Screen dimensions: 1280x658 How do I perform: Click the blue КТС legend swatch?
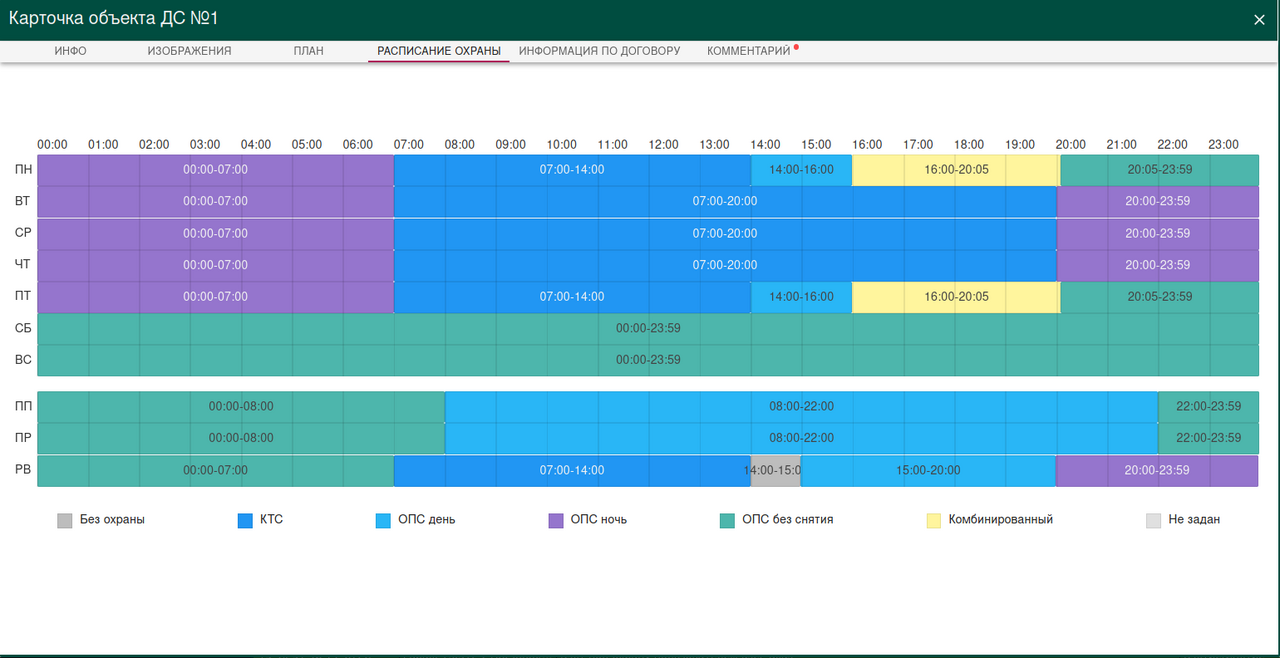click(x=245, y=520)
